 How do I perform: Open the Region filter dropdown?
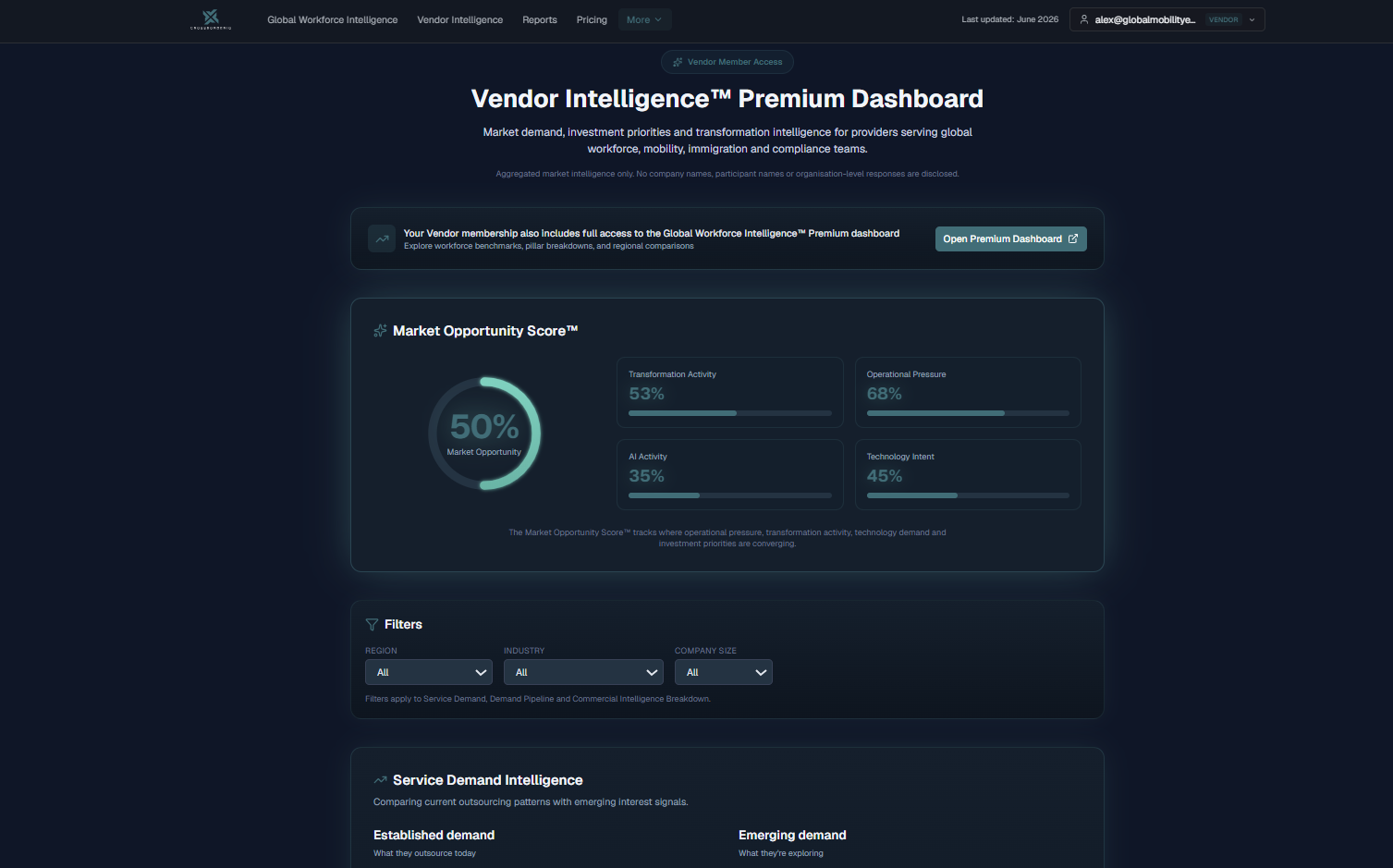point(429,672)
